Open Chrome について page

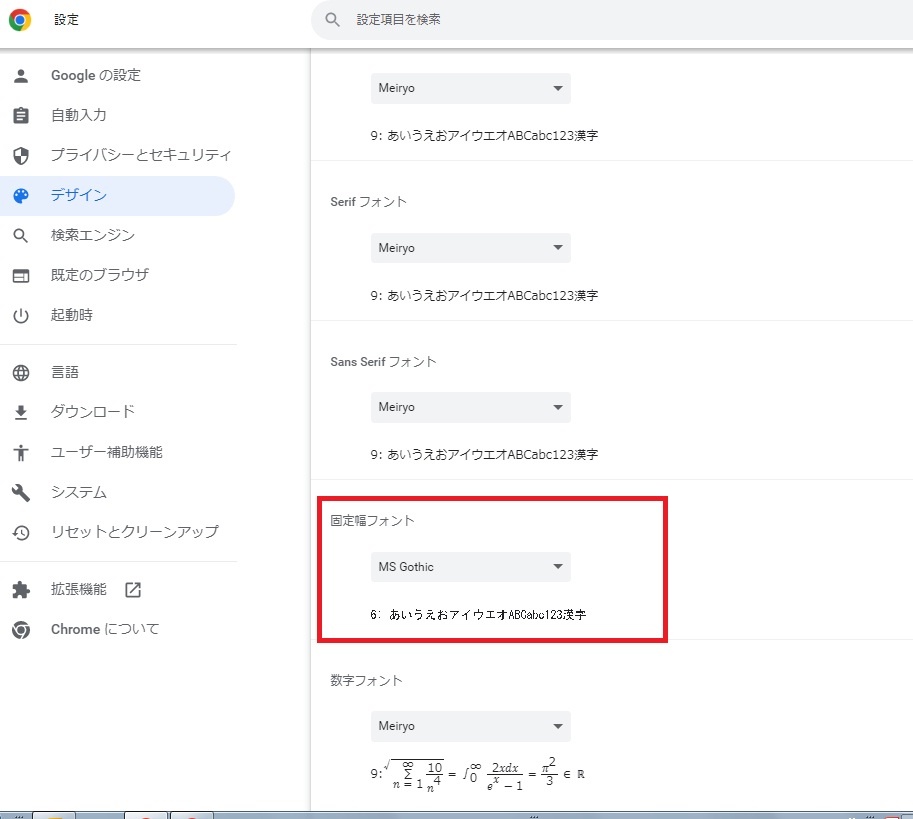point(105,629)
